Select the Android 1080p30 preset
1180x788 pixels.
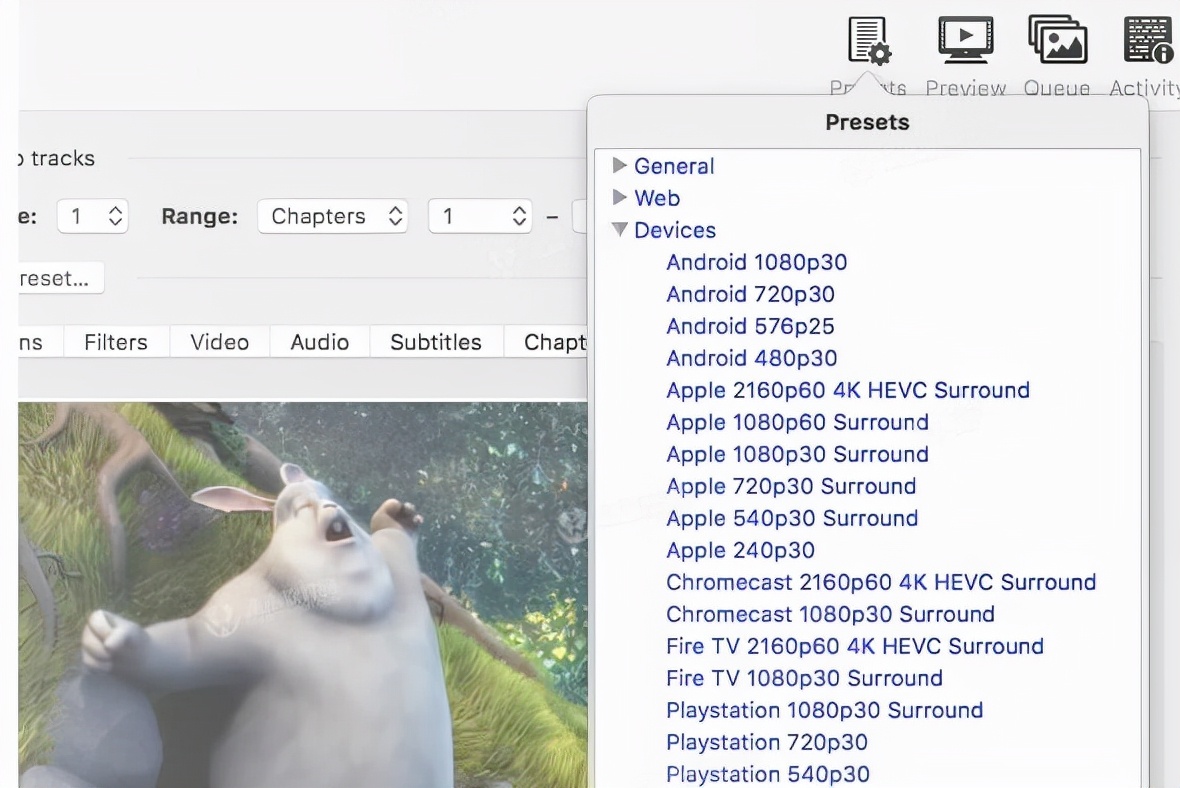pos(757,262)
